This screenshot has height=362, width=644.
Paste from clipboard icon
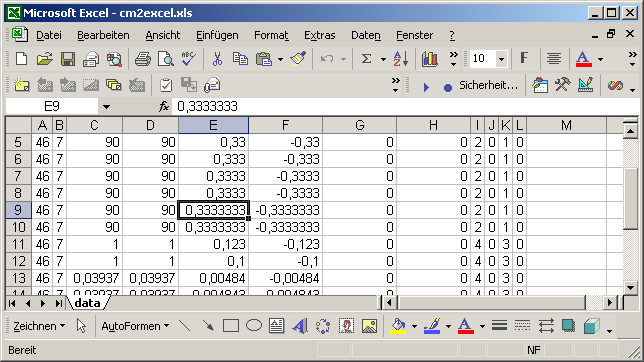[x=264, y=59]
